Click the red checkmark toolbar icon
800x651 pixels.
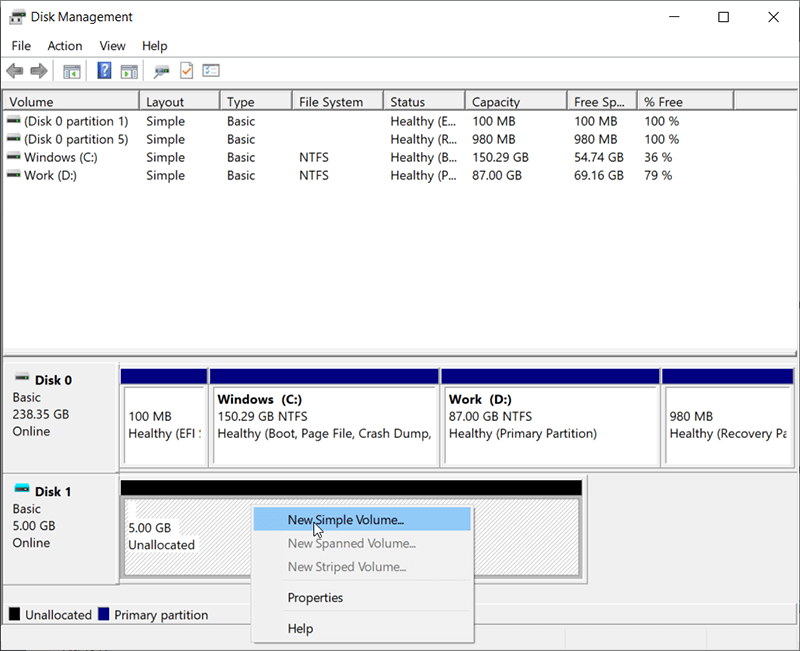184,70
